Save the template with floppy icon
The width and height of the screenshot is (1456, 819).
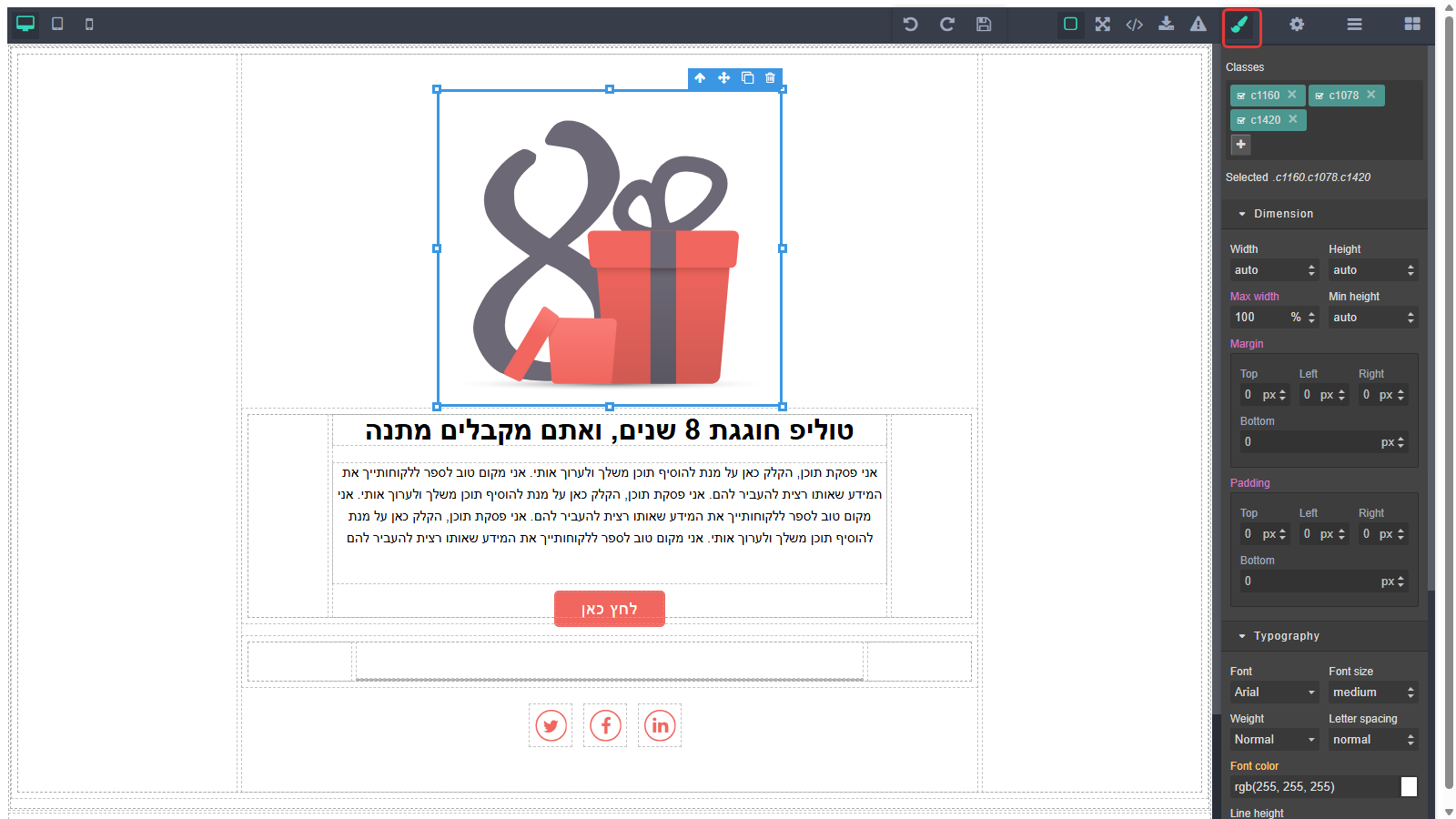click(x=984, y=24)
